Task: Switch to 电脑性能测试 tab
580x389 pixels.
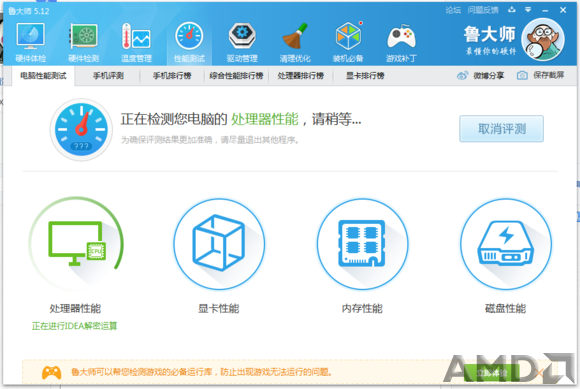Action: coord(43,76)
